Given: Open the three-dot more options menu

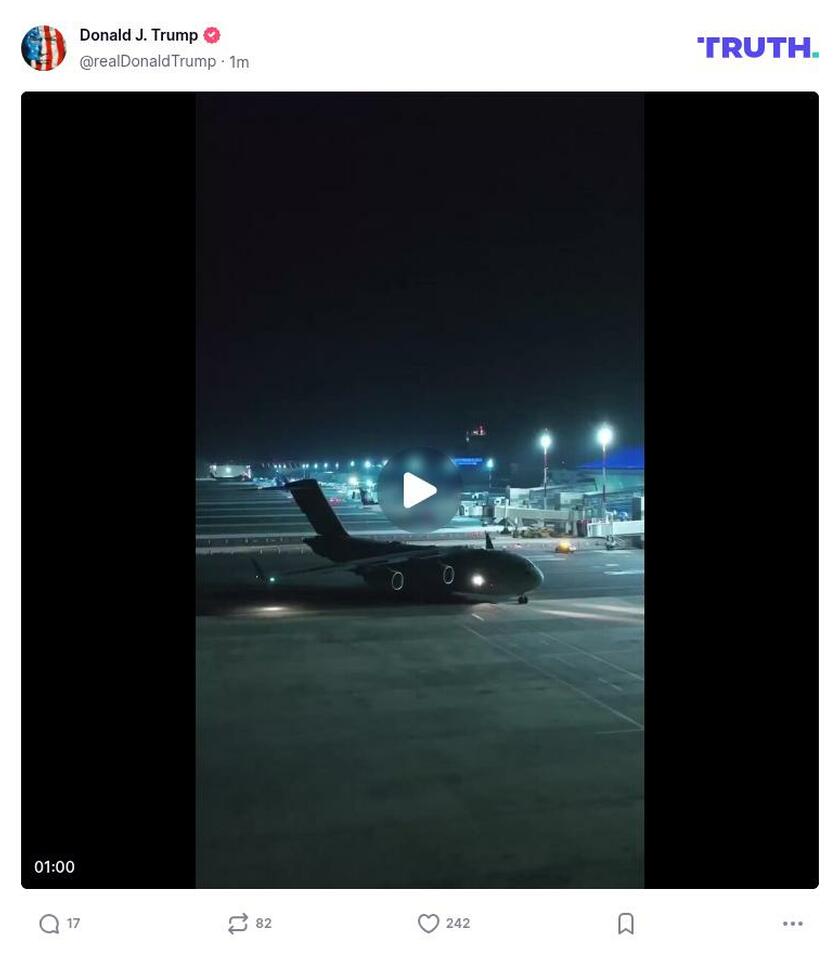Looking at the screenshot, I should pyautogui.click(x=792, y=924).
